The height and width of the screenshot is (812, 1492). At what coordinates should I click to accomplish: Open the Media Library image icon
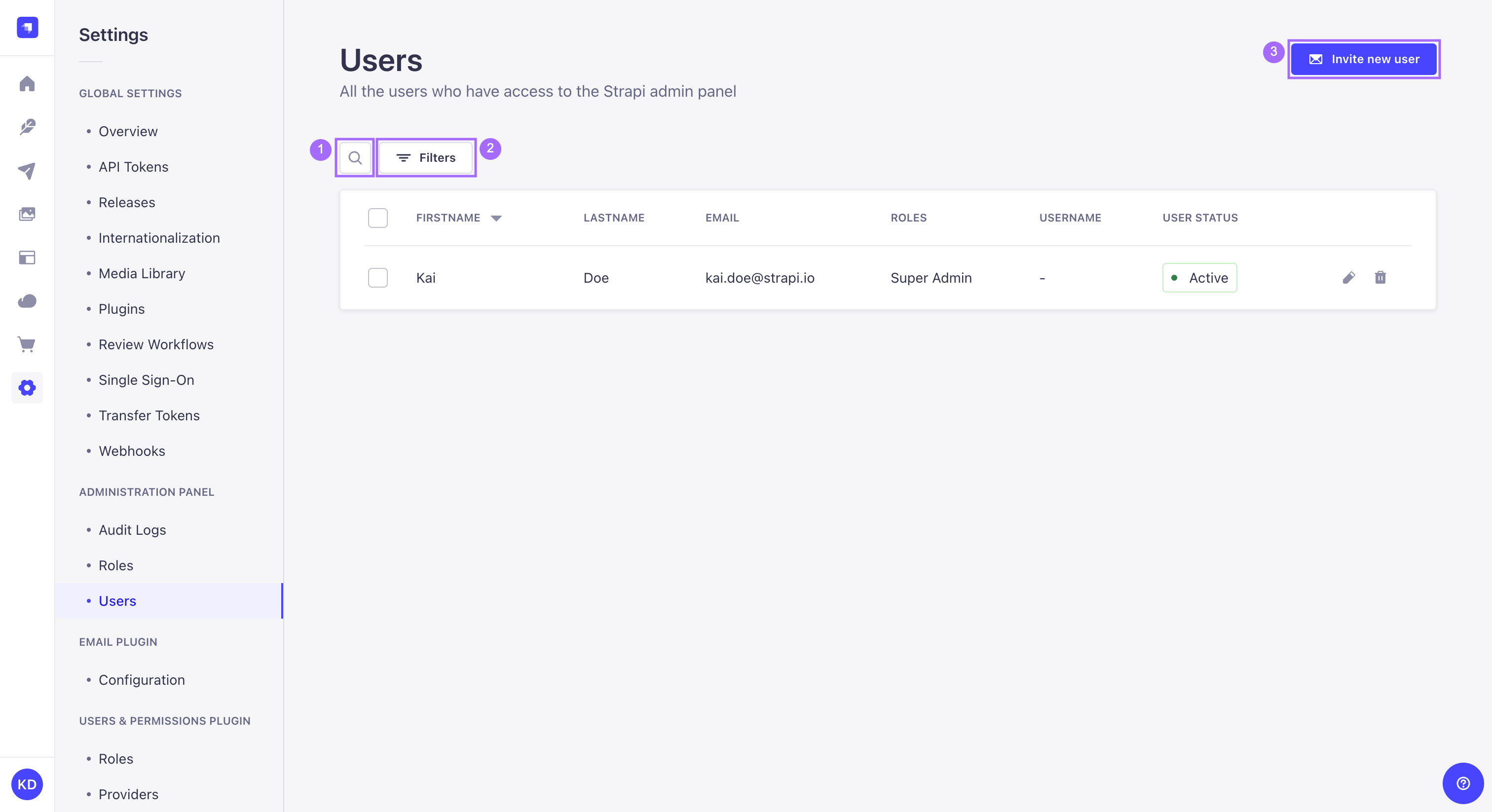[27, 213]
